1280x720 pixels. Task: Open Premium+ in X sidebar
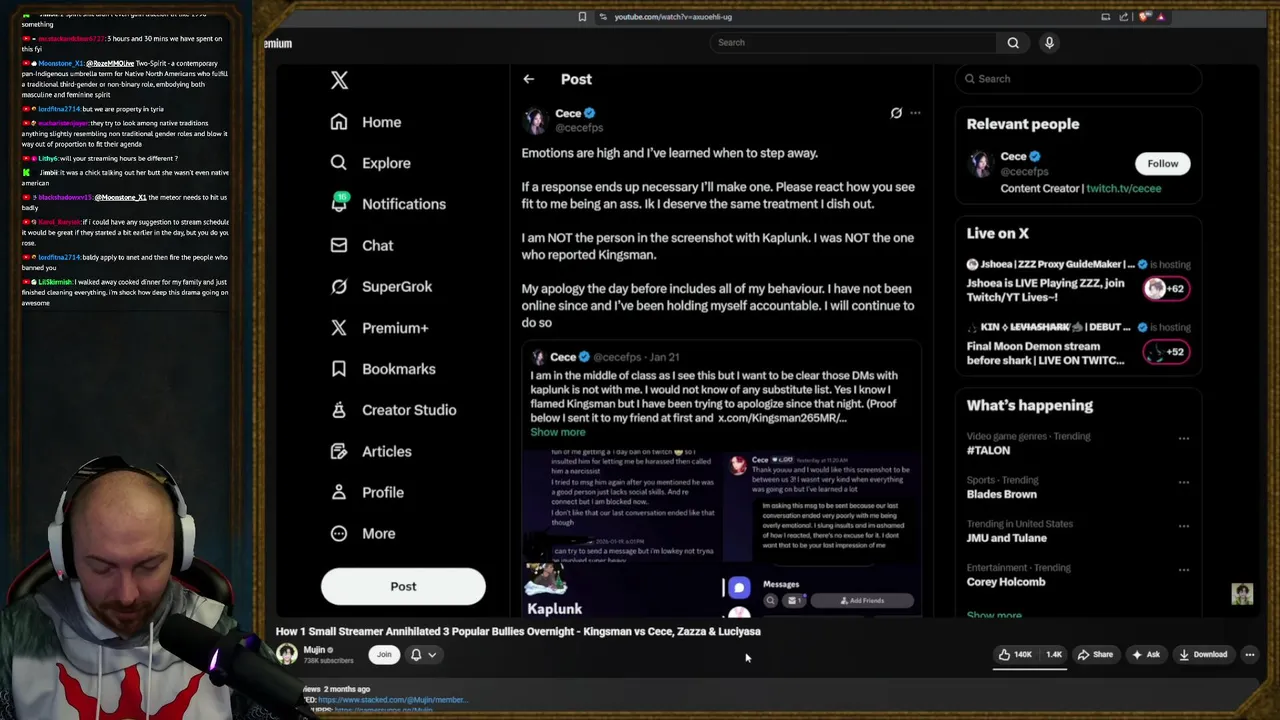pos(379,328)
